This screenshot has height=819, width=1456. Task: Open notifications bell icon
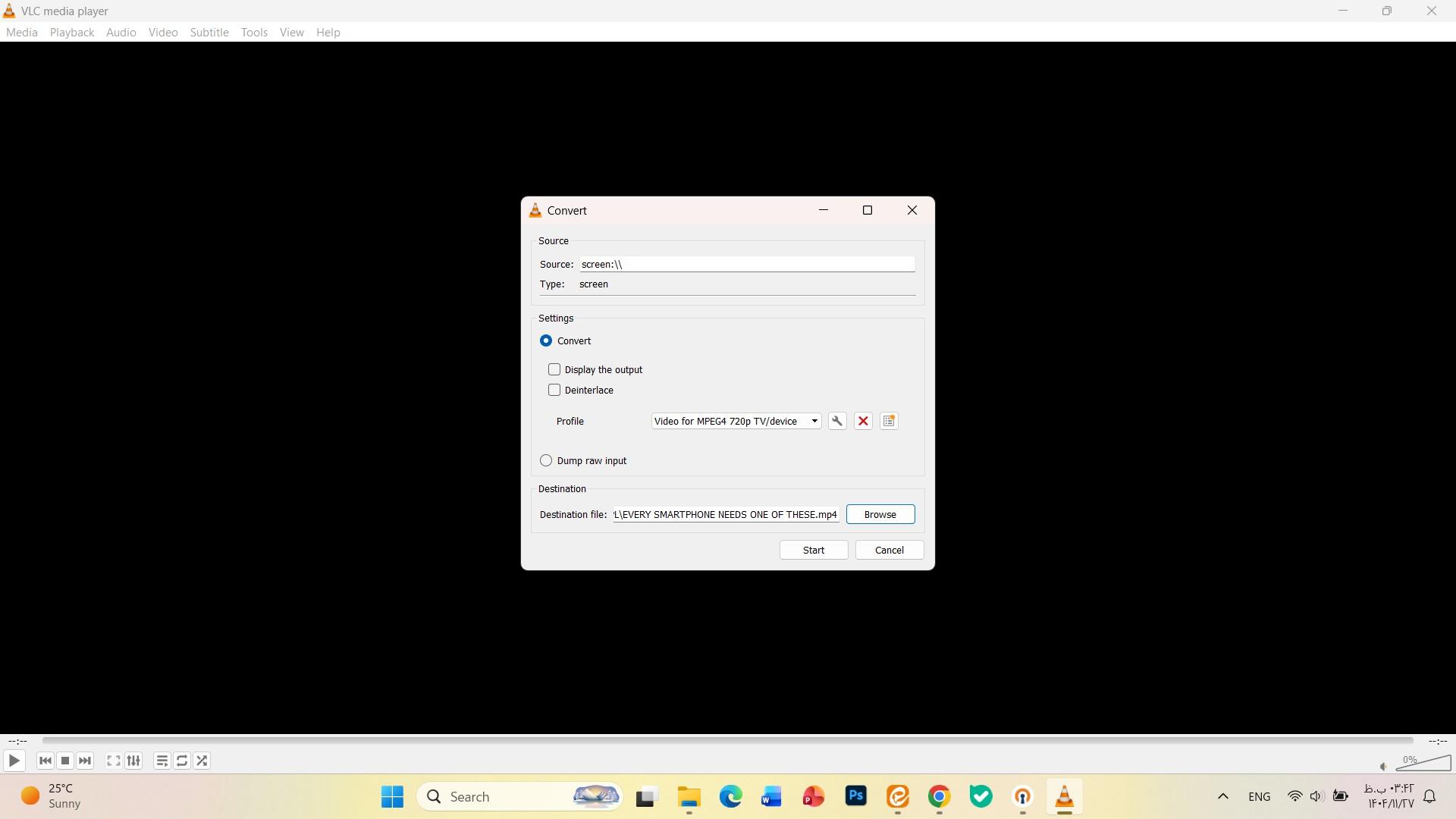click(x=1430, y=796)
